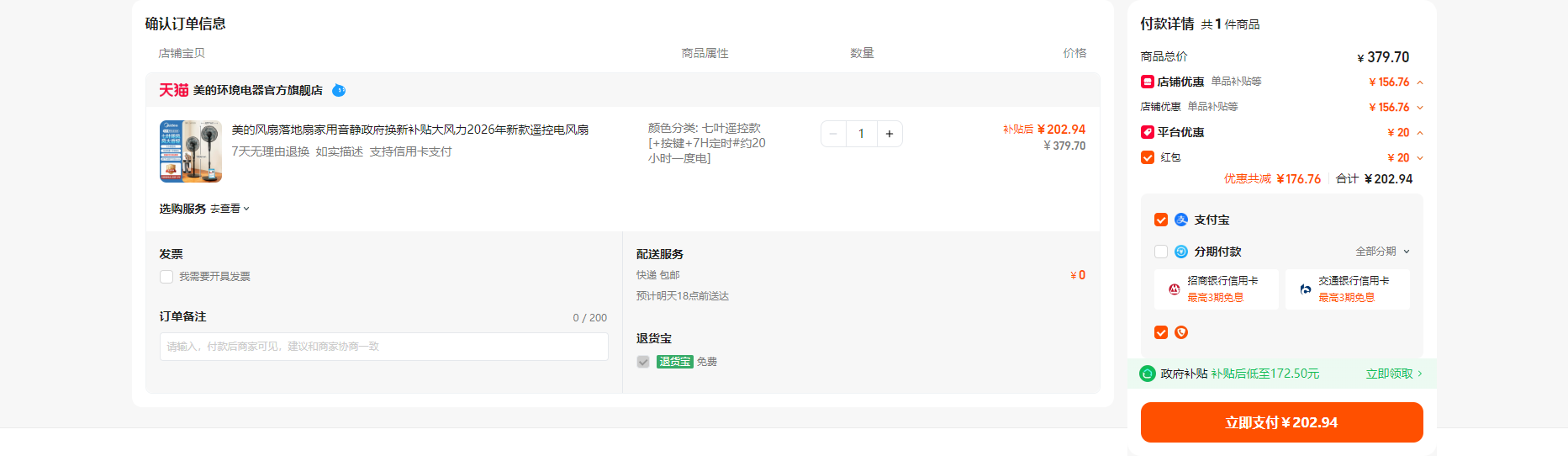Click the red 平台优惠 platform discount icon
Image resolution: width=1568 pixels, height=456 pixels.
click(x=1147, y=132)
